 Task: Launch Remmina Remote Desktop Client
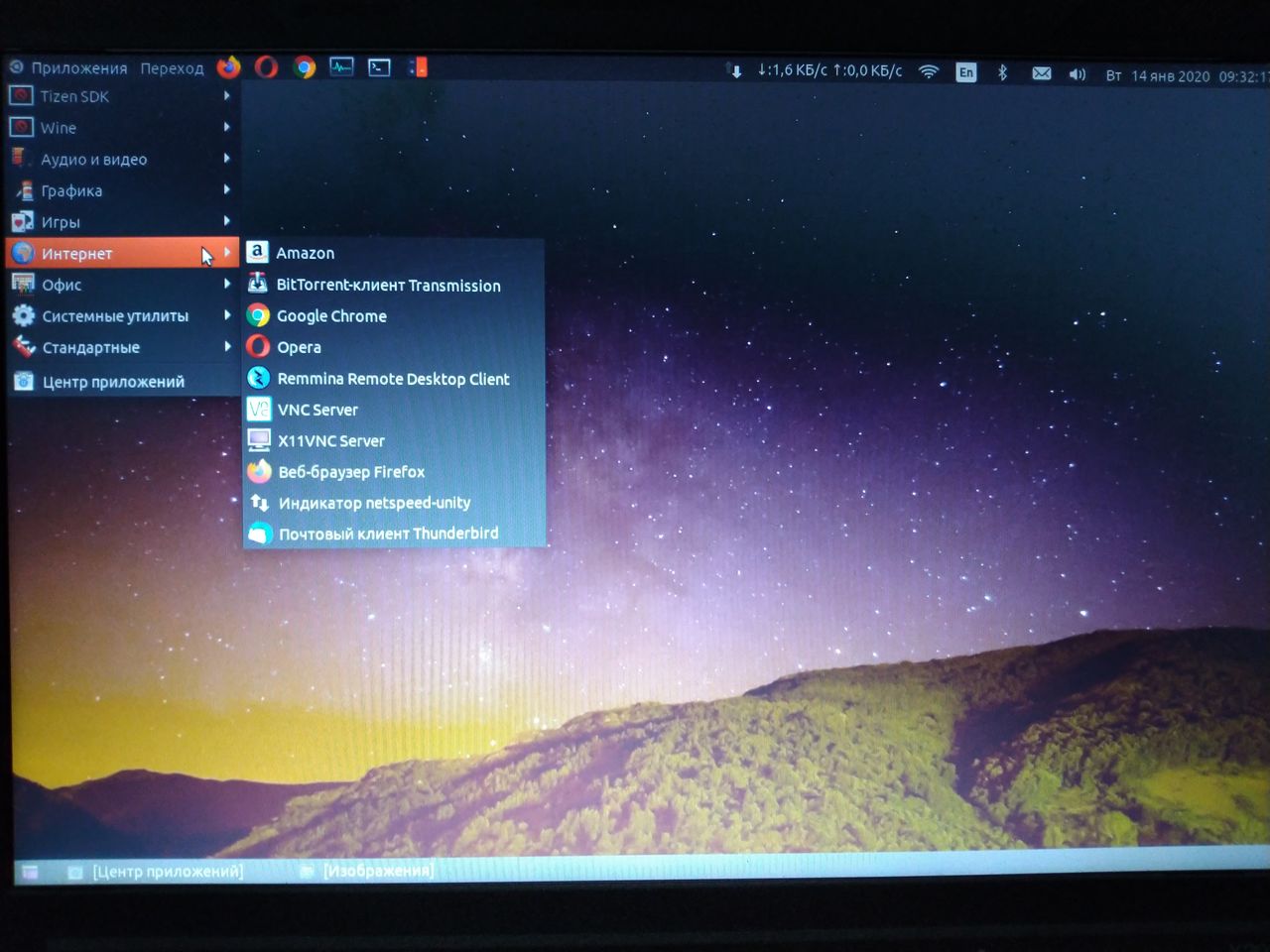point(394,378)
